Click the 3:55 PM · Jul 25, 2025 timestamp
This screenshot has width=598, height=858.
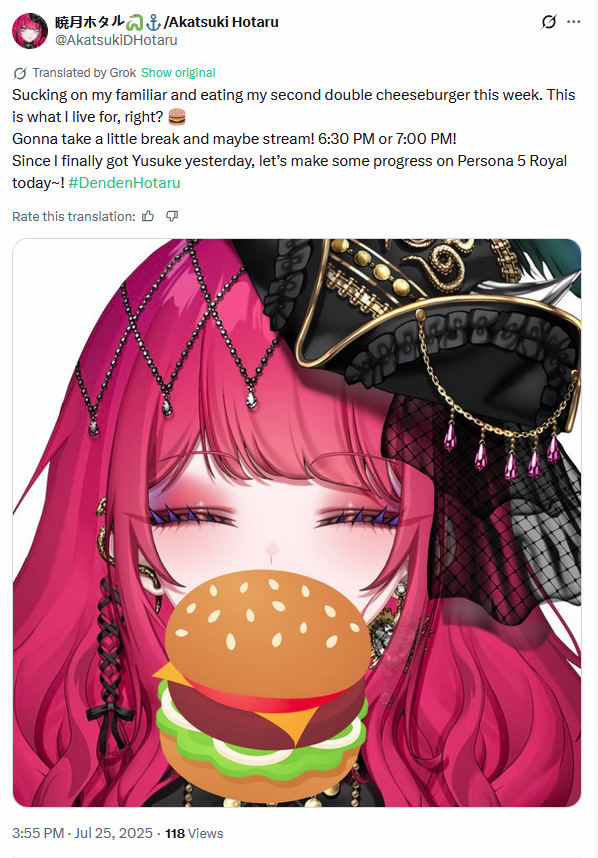[x=82, y=833]
